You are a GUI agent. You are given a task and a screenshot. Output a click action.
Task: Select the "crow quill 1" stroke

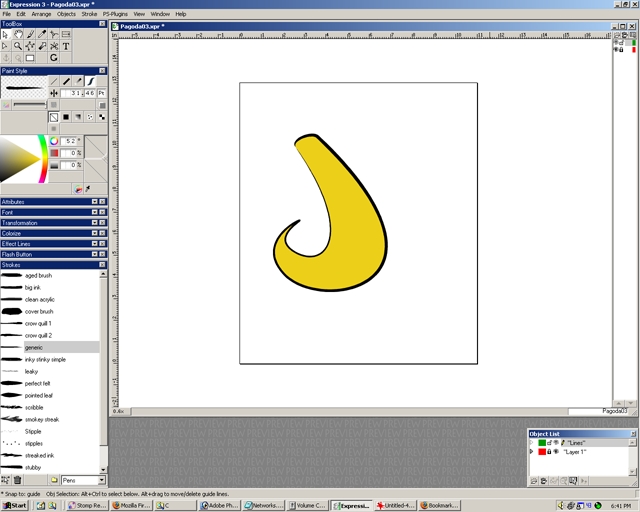[49, 323]
